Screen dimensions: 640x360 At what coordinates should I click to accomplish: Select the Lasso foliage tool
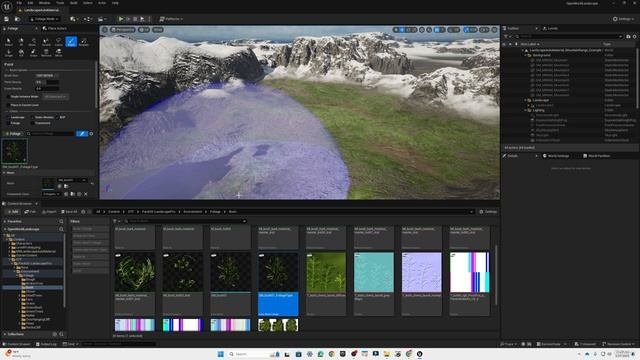pos(58,41)
